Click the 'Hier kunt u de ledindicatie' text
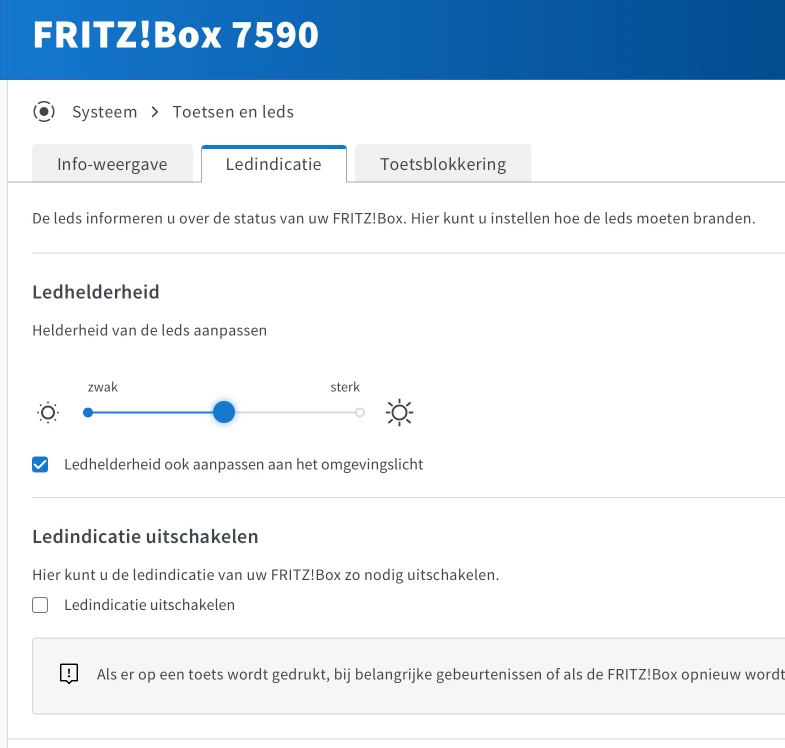This screenshot has width=785, height=748. tap(266, 575)
